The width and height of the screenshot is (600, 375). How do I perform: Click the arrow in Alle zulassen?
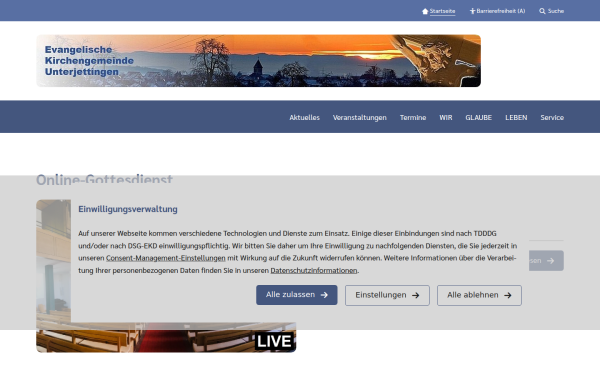[324, 295]
